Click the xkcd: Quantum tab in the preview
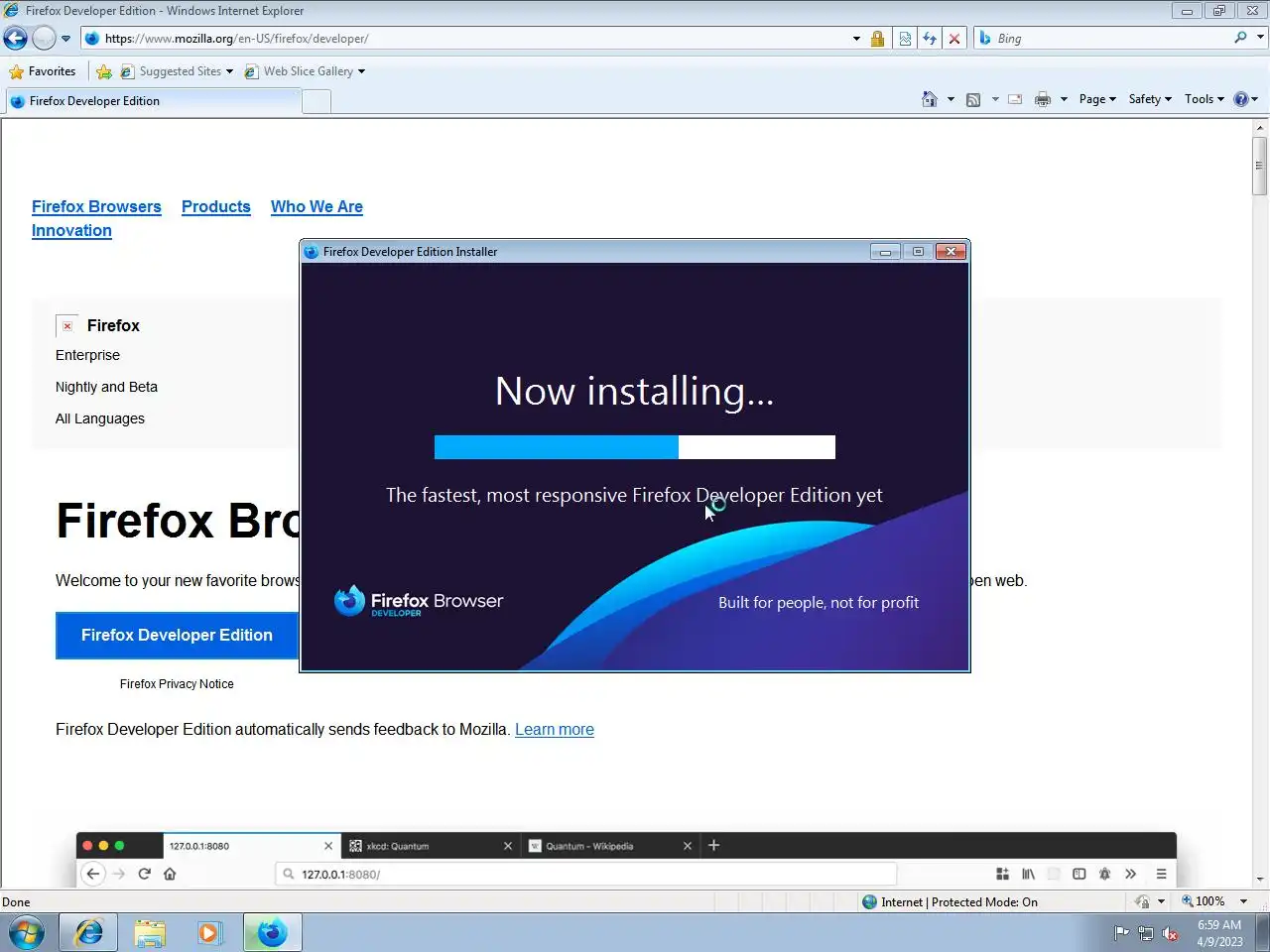Screen dimensions: 1270x952 pyautogui.click(x=430, y=846)
